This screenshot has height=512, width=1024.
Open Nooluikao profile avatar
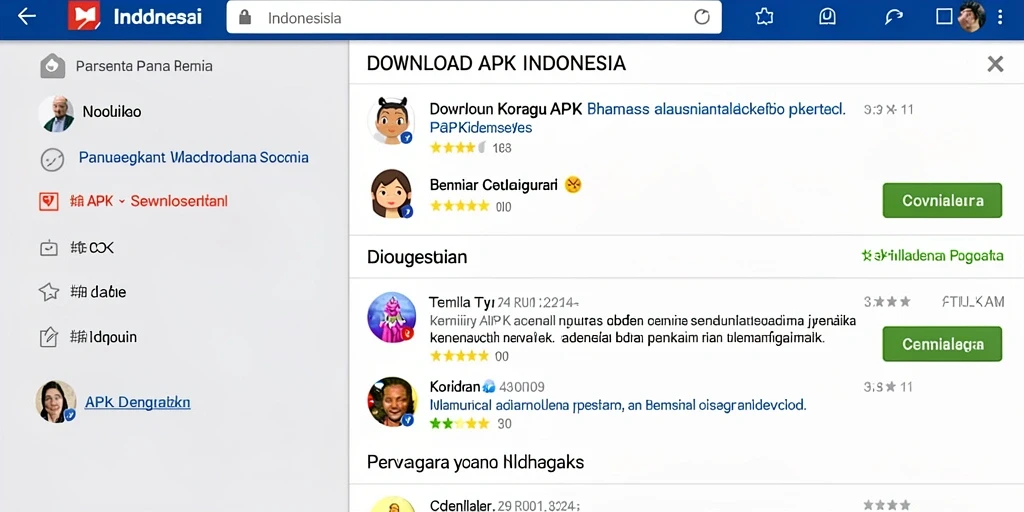click(x=56, y=113)
